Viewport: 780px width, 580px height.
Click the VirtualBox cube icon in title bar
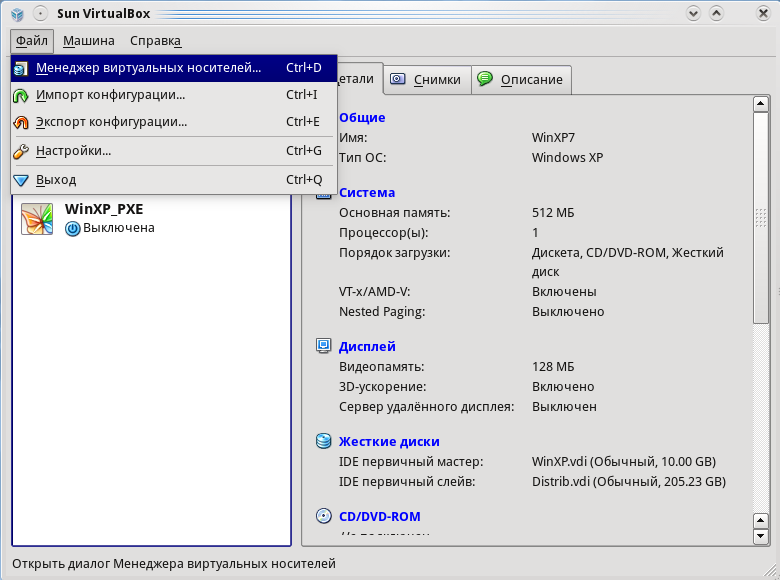pos(17,14)
